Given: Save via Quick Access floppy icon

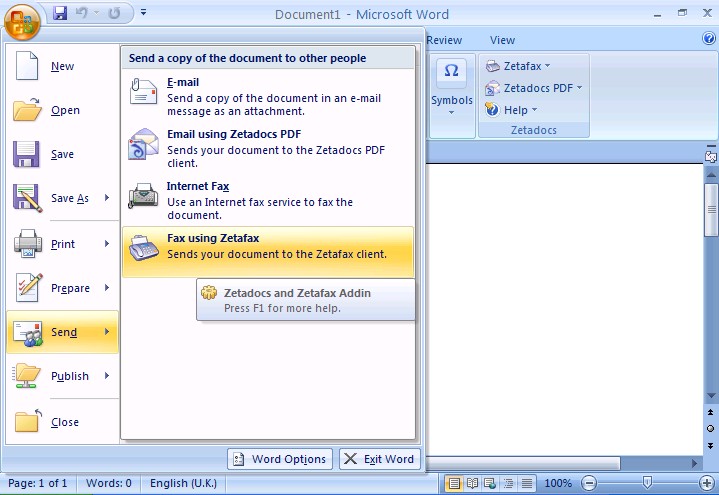Looking at the screenshot, I should pyautogui.click(x=60, y=13).
